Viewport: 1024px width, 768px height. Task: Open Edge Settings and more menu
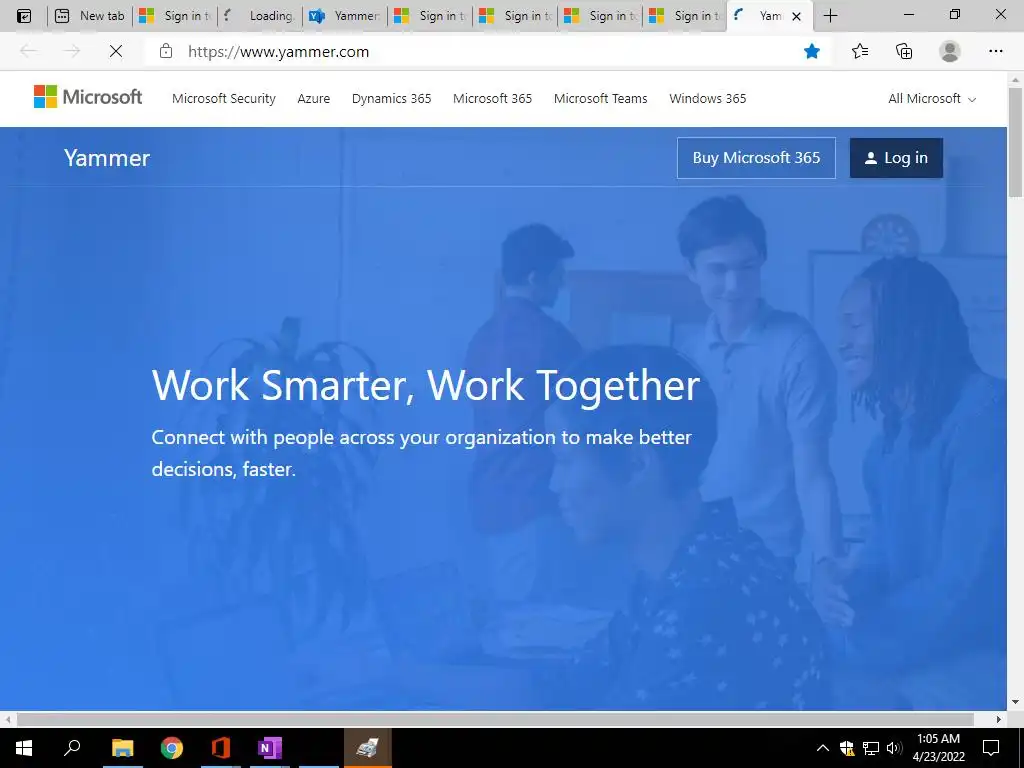(995, 51)
